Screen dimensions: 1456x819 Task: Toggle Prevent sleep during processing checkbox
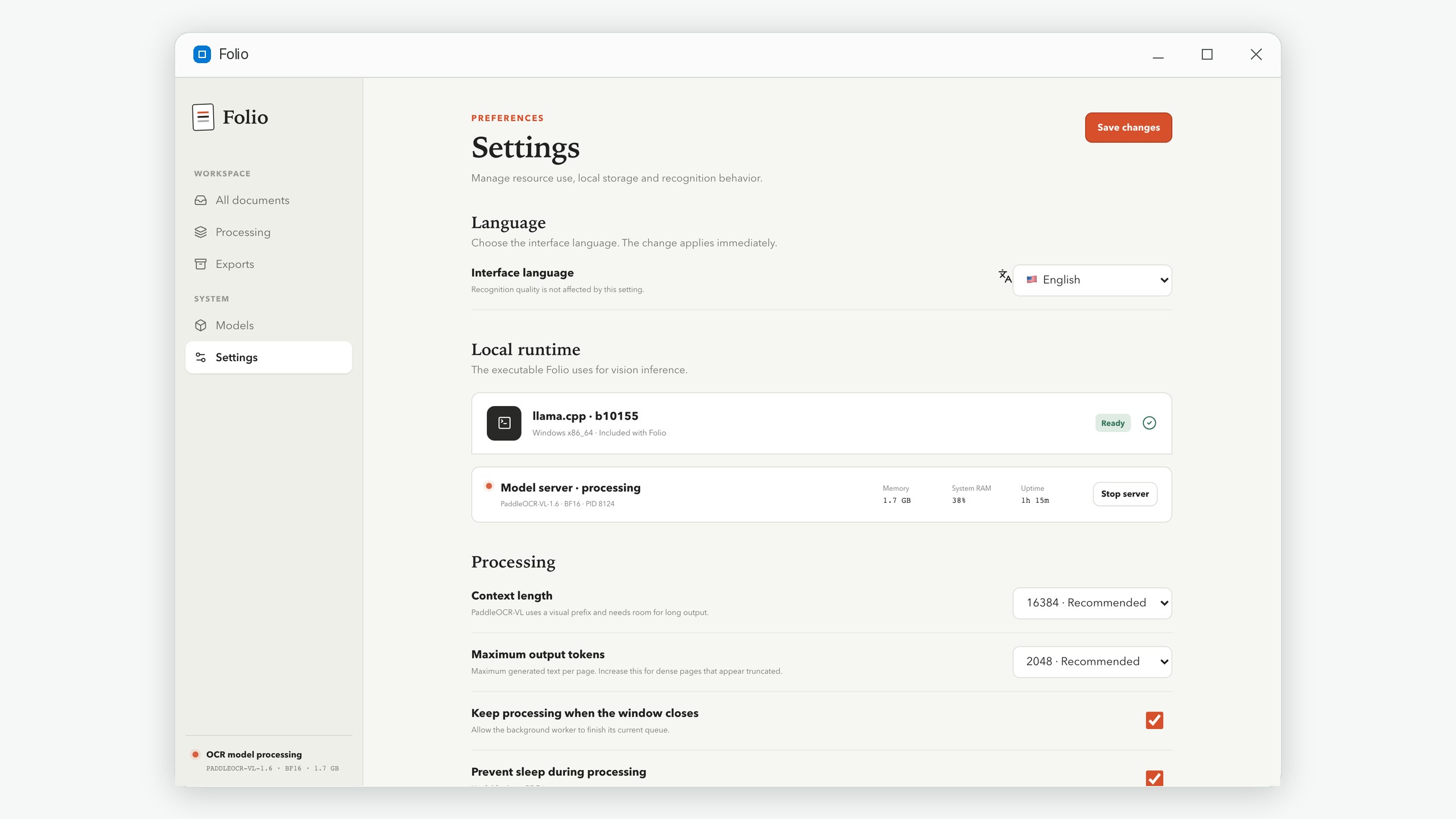pos(1155,779)
